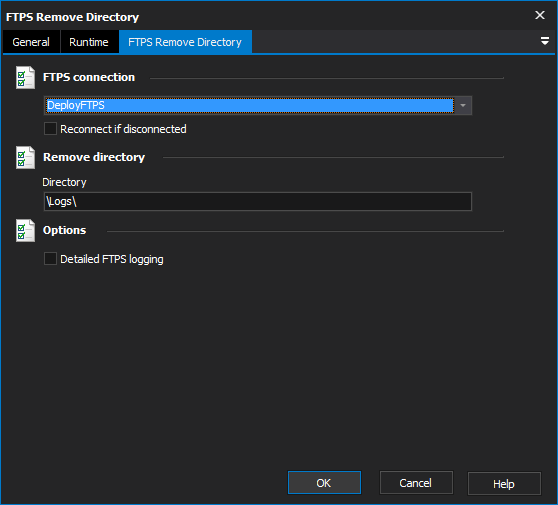Close the FTPS Remove Directory dialog
Viewport: 558px width, 505px height.
tap(540, 15)
